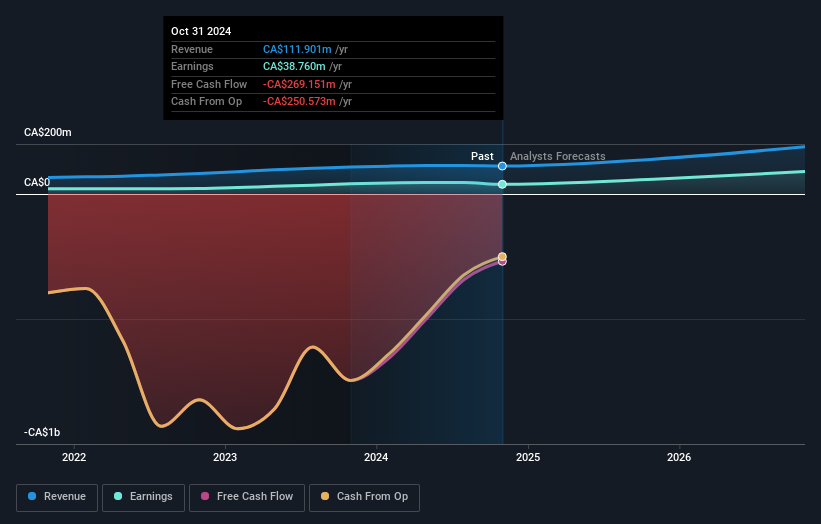Toggle the Earnings legend button
This screenshot has height=524, width=821.
coord(143,497)
